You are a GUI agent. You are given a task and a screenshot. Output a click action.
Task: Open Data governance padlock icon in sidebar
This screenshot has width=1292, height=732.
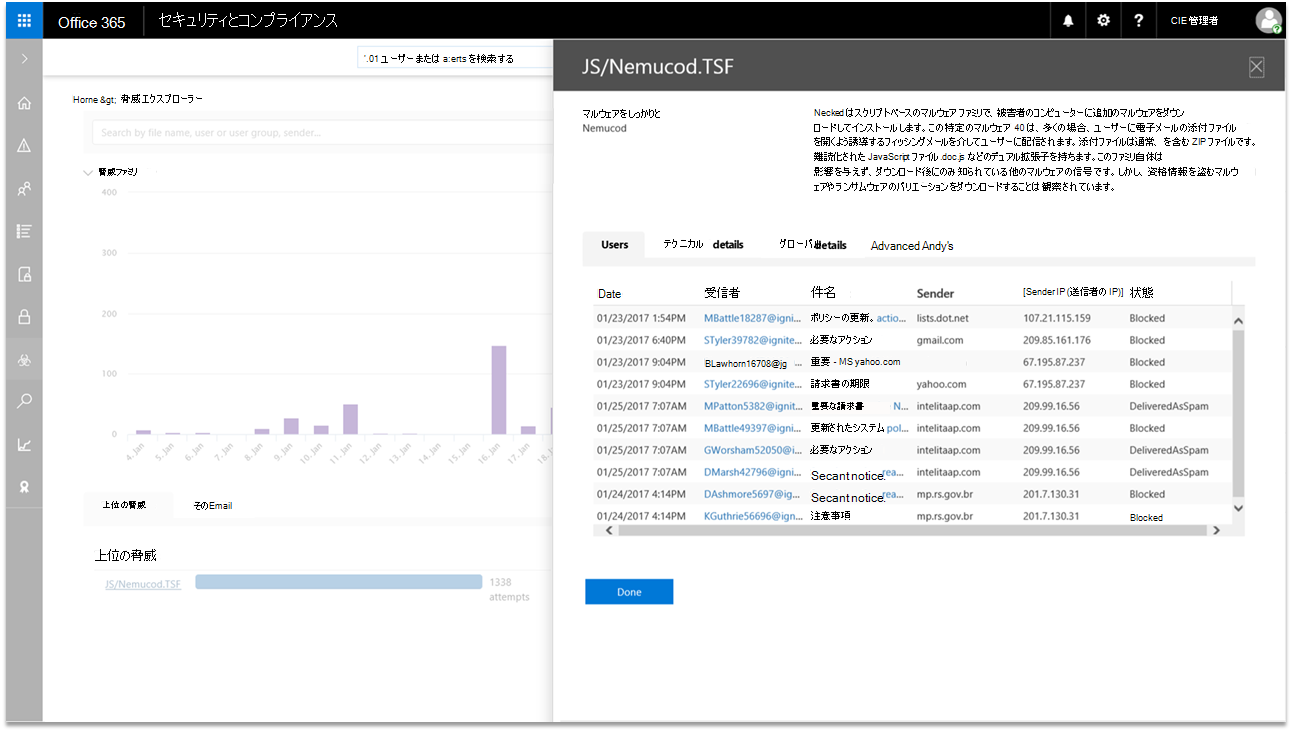click(x=24, y=317)
